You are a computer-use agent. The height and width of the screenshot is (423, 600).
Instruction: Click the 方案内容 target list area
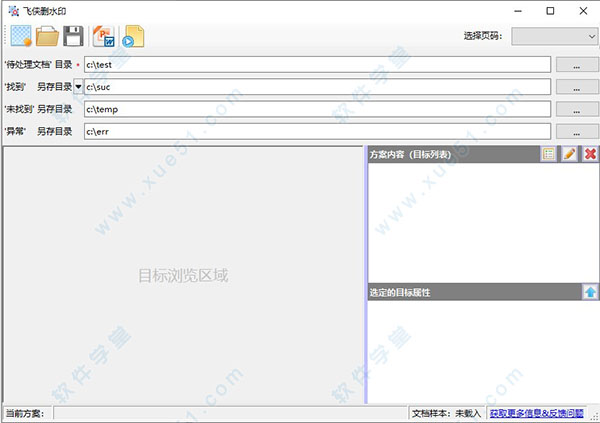483,223
